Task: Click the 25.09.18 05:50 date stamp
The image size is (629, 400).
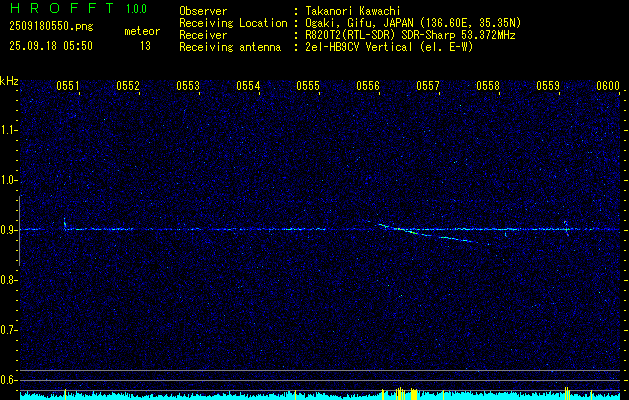Action: [x=50, y=45]
